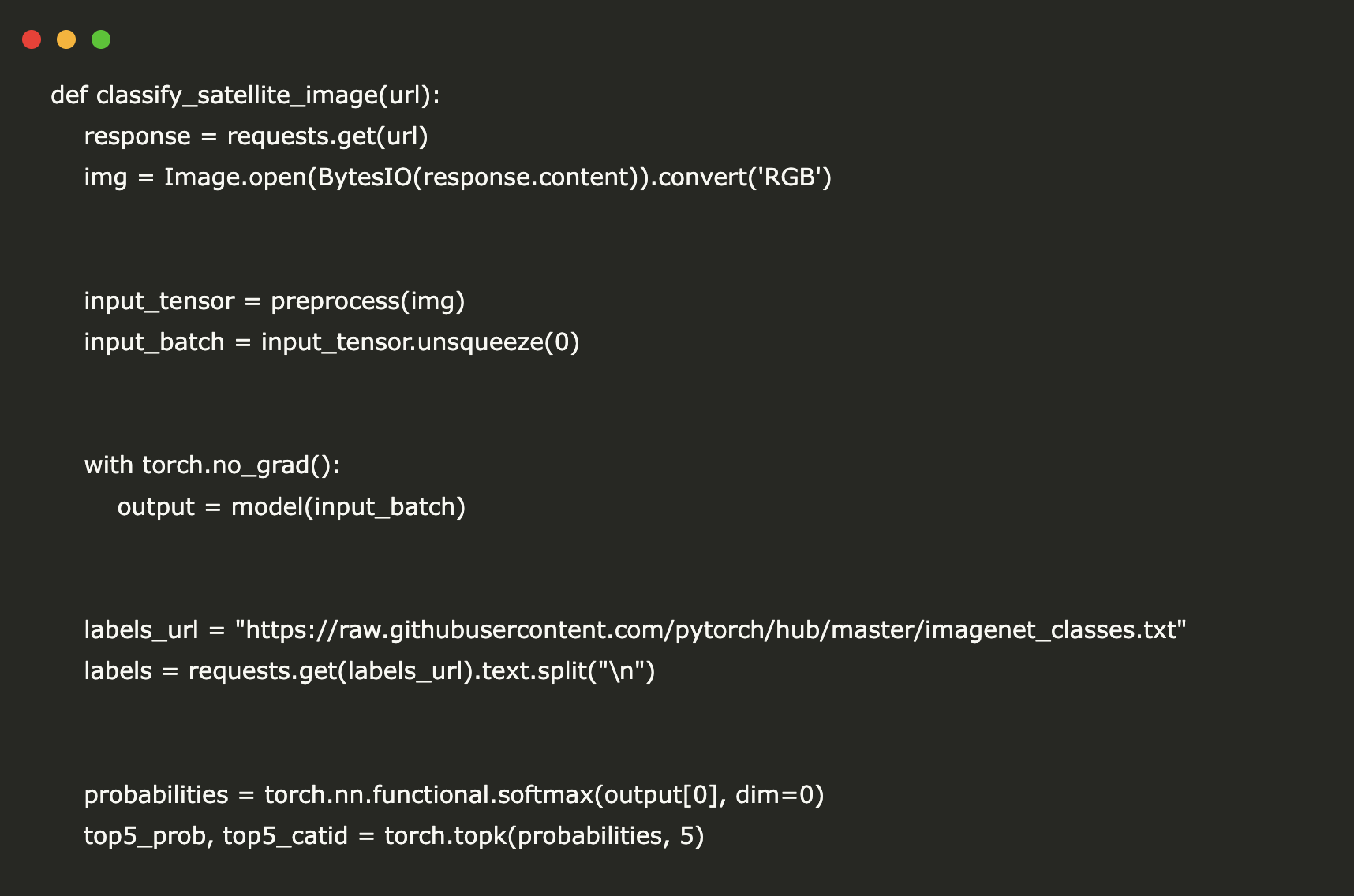Click the imagenet_classes.txt URL string
The width and height of the screenshot is (1354, 896).
[710, 630]
